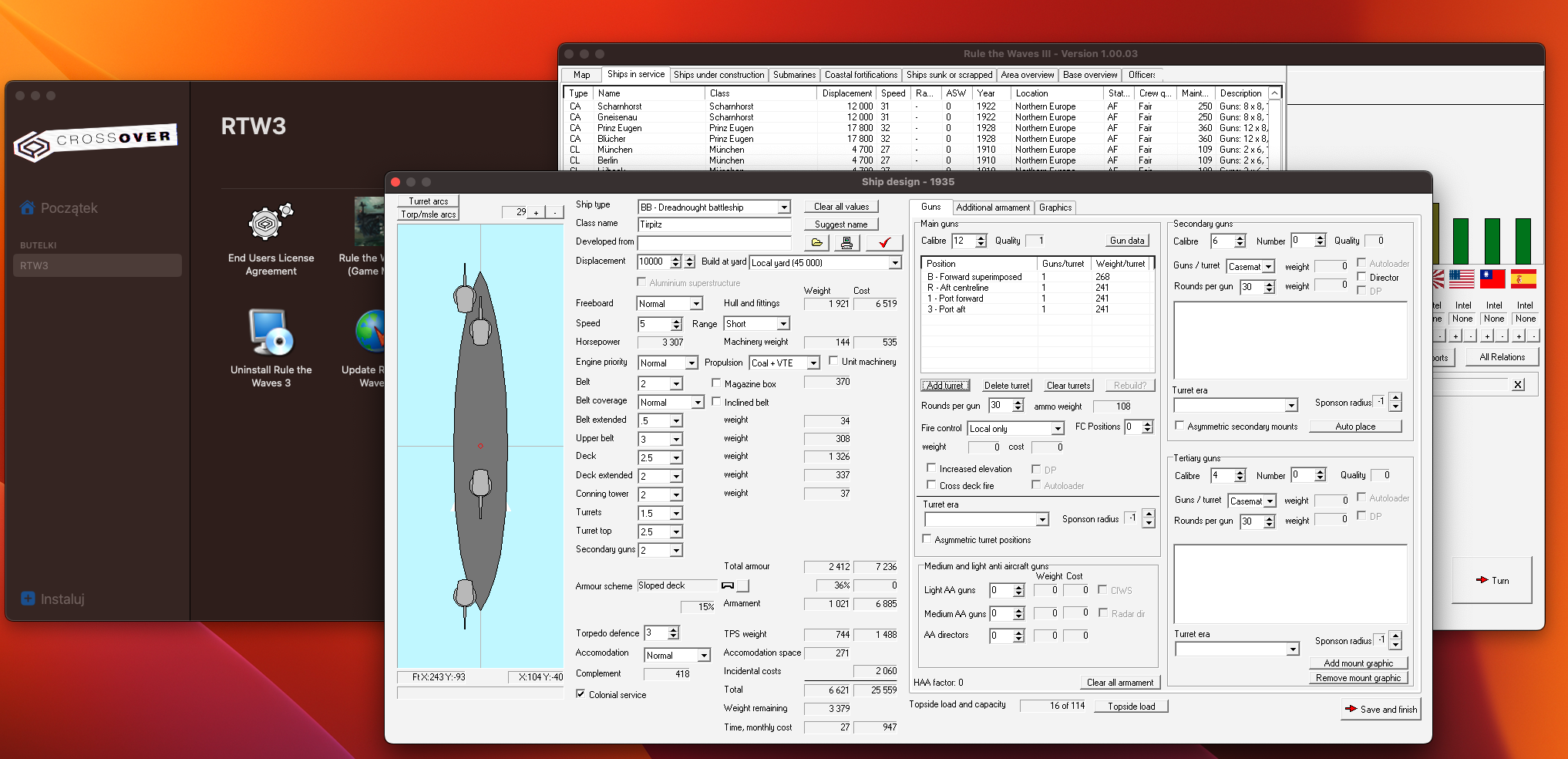Click the red-and-blue flag beside the US flag
1568x759 pixels.
[1492, 278]
